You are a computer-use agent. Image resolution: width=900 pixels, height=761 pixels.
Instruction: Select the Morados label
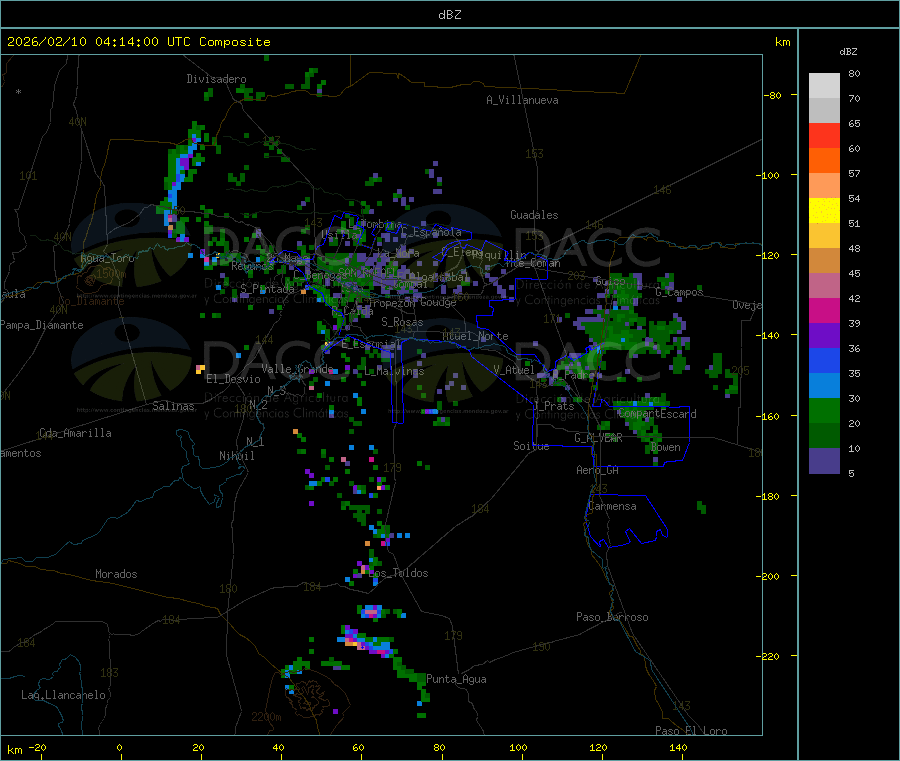click(x=116, y=574)
